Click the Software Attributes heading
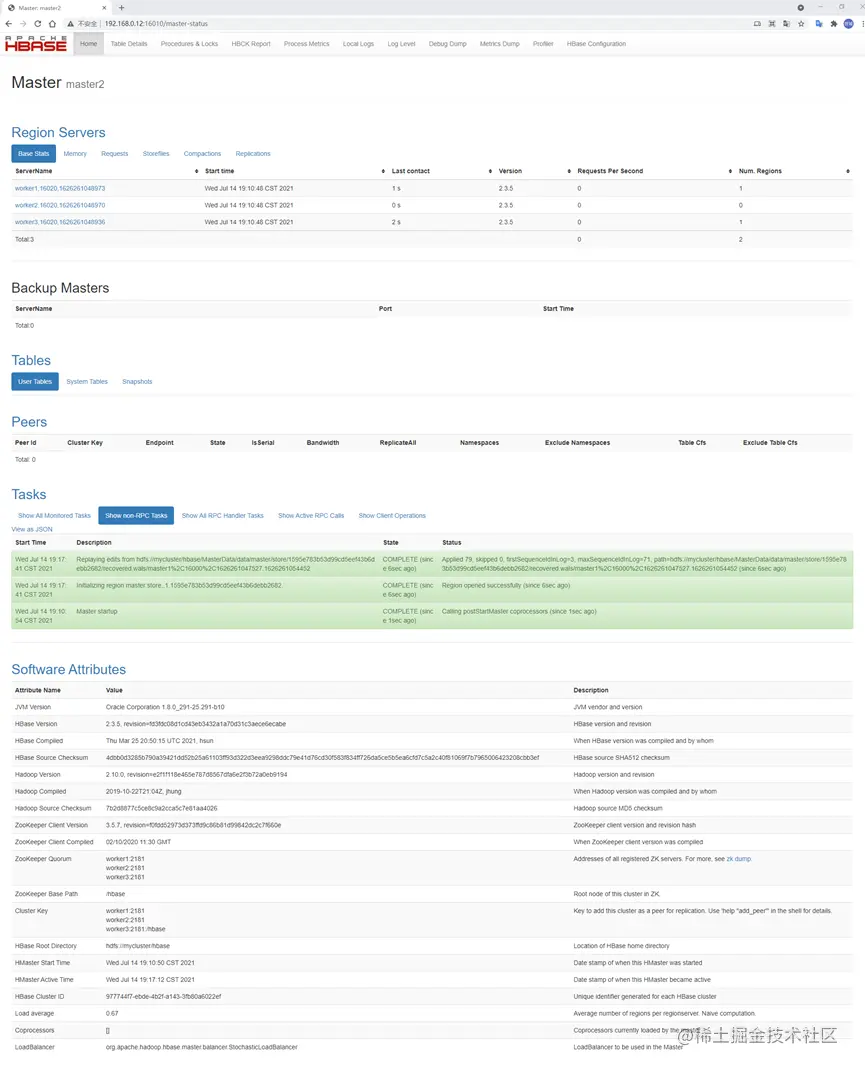Image resolution: width=865 pixels, height=1073 pixels. (68, 670)
